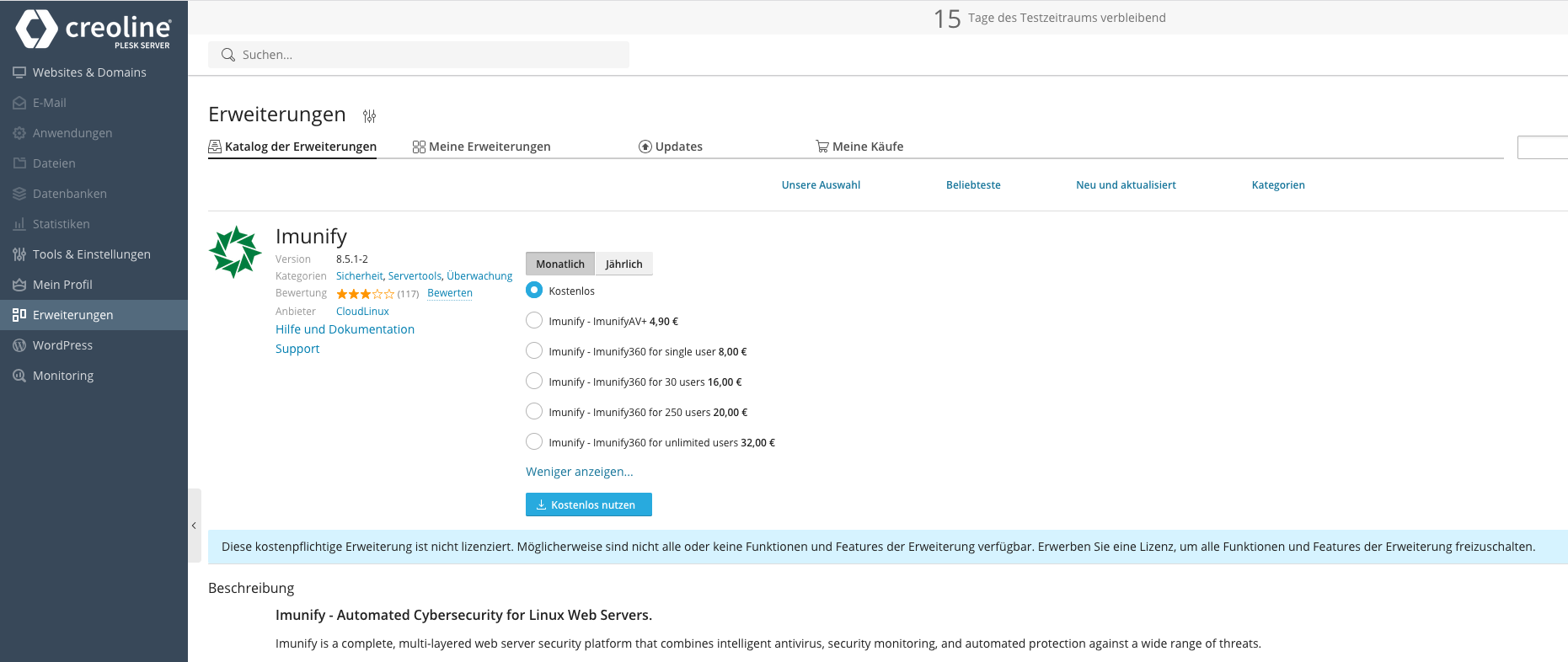Click the creoline Plesk Server logo
This screenshot has width=1568, height=662.
click(94, 29)
